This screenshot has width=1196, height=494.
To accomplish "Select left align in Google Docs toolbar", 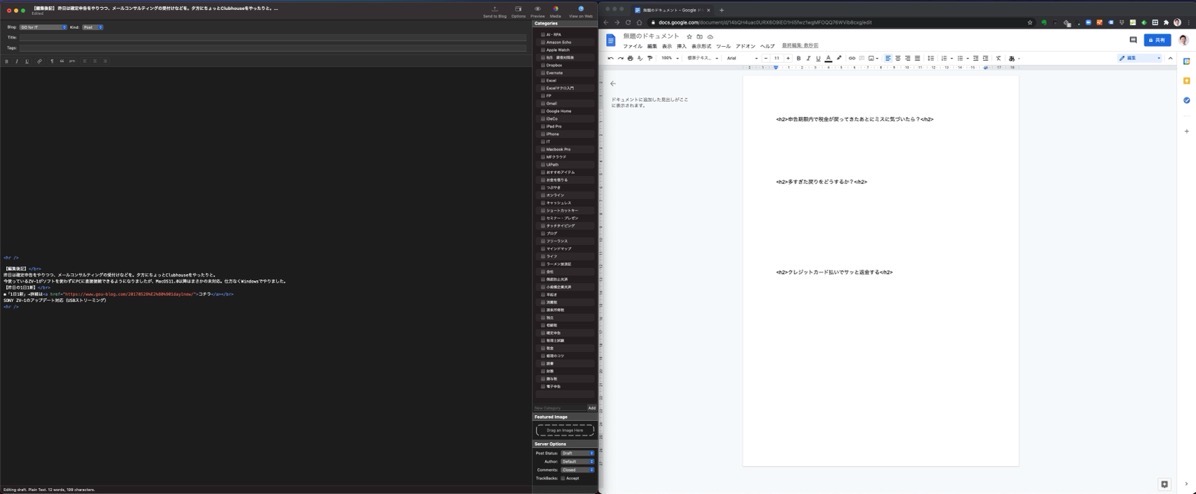I will click(888, 58).
